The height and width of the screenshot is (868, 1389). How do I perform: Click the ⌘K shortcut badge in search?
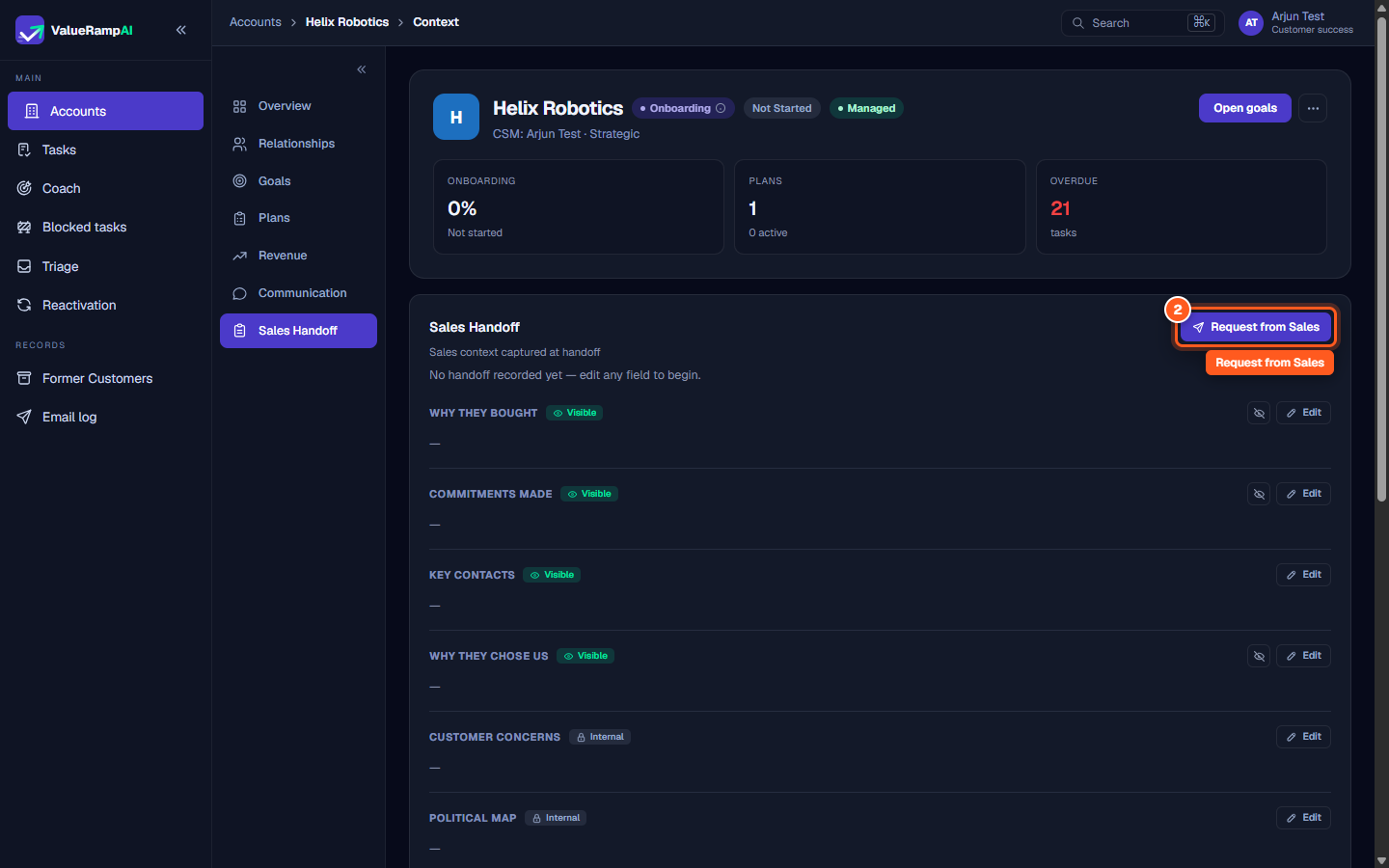pyautogui.click(x=1201, y=22)
